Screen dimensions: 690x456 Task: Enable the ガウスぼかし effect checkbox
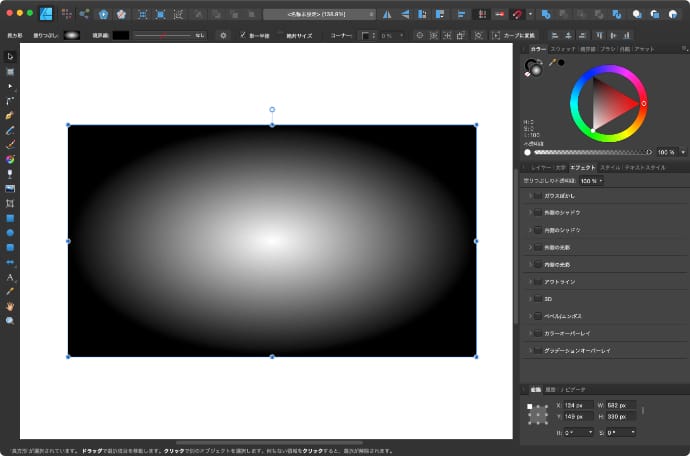tap(538, 196)
